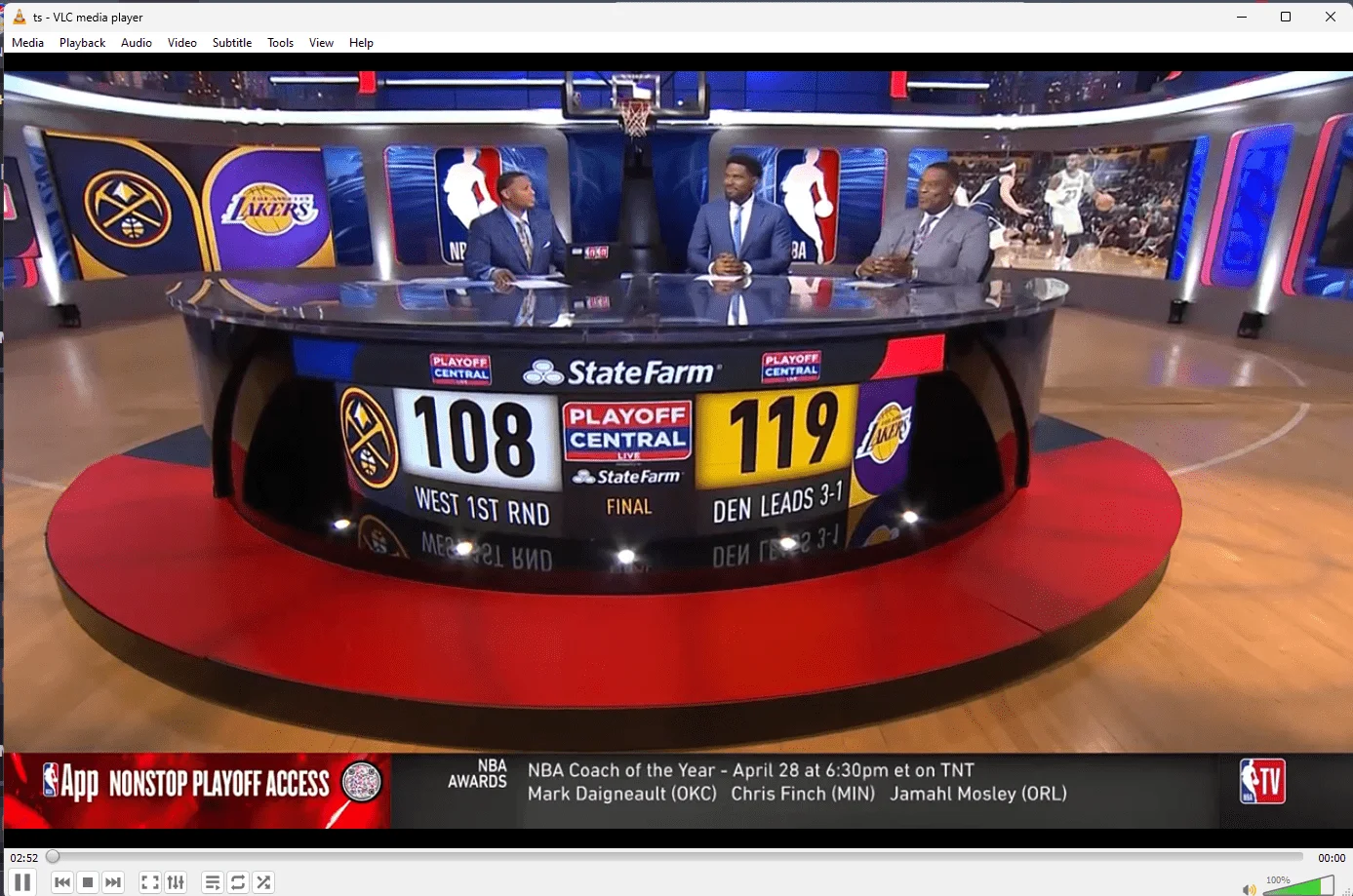Open the Tools menu

tap(280, 43)
